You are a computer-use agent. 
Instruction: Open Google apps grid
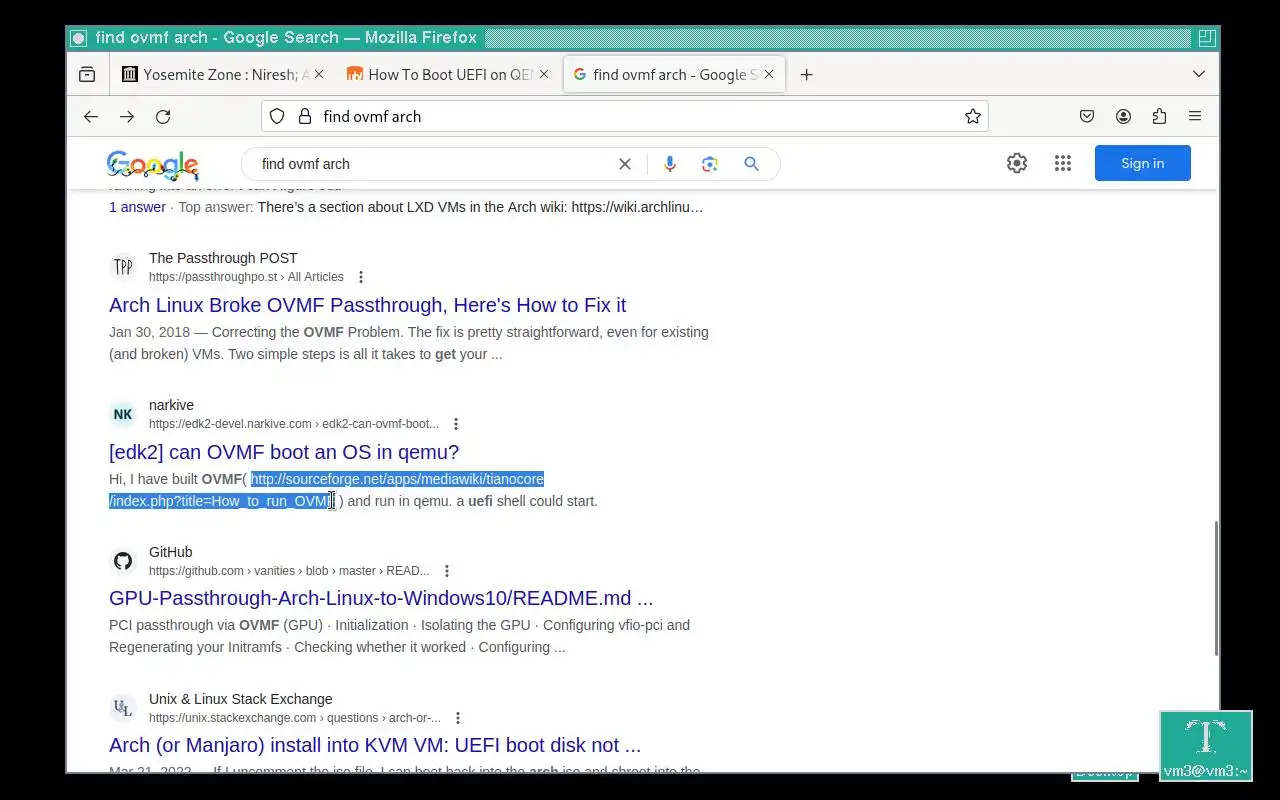coord(1063,163)
